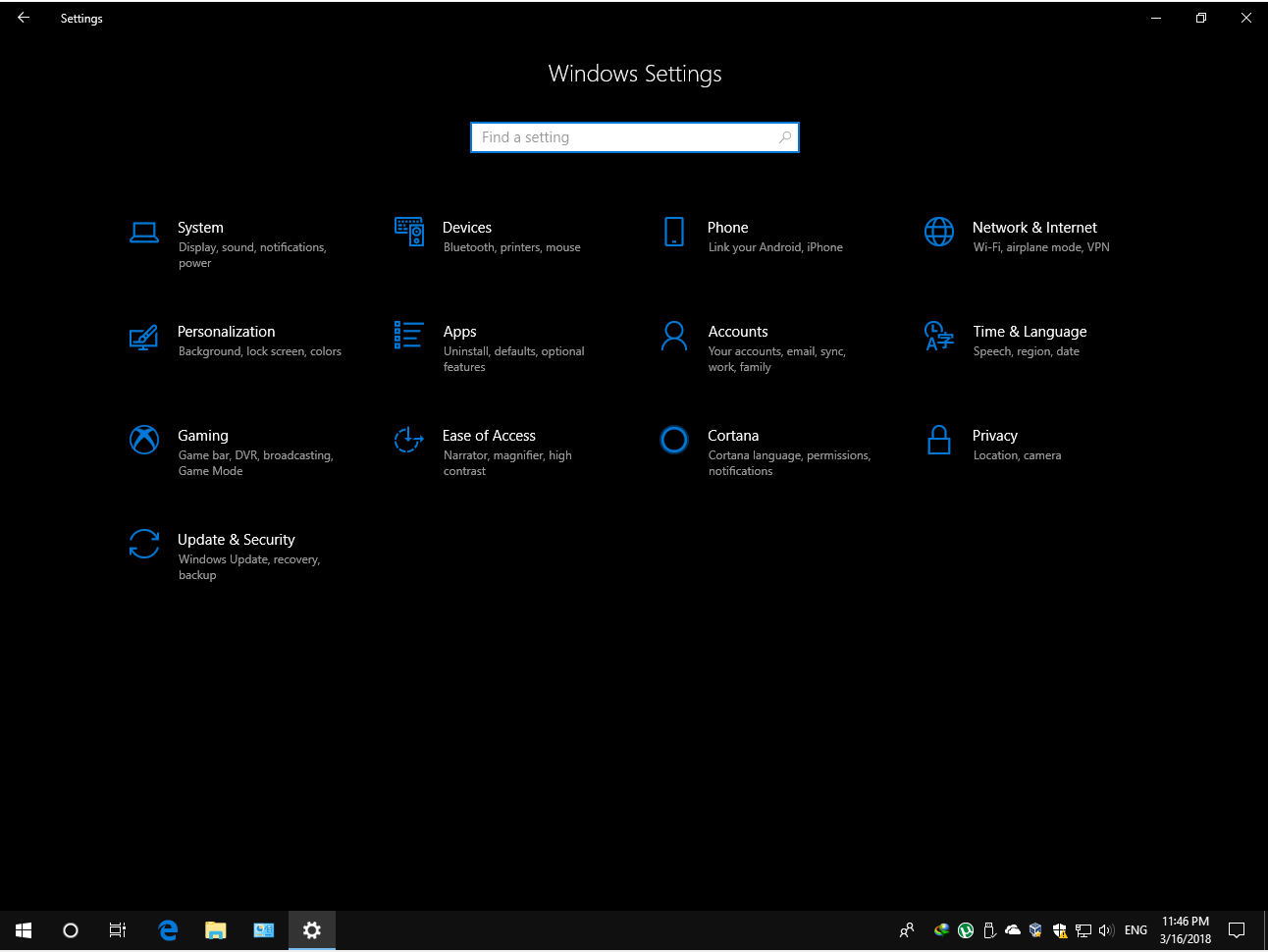
Task: Click in the Find a setting field
Action: (635, 137)
